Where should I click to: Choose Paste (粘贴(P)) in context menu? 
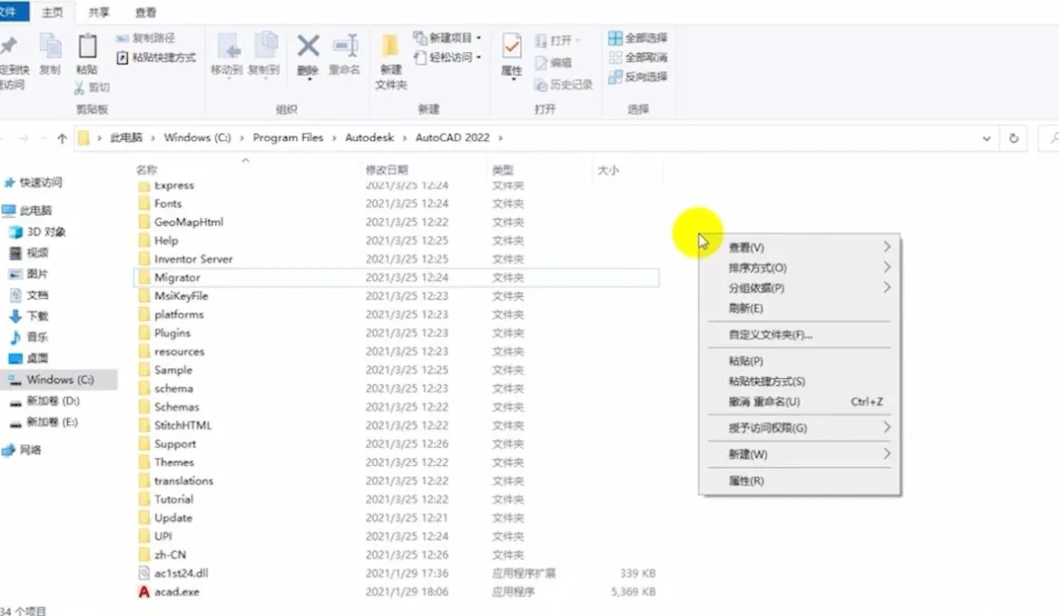pyautogui.click(x=800, y=361)
